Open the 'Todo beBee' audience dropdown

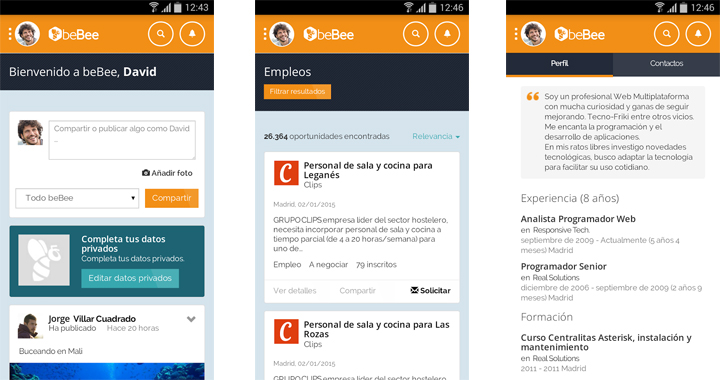pyautogui.click(x=77, y=198)
